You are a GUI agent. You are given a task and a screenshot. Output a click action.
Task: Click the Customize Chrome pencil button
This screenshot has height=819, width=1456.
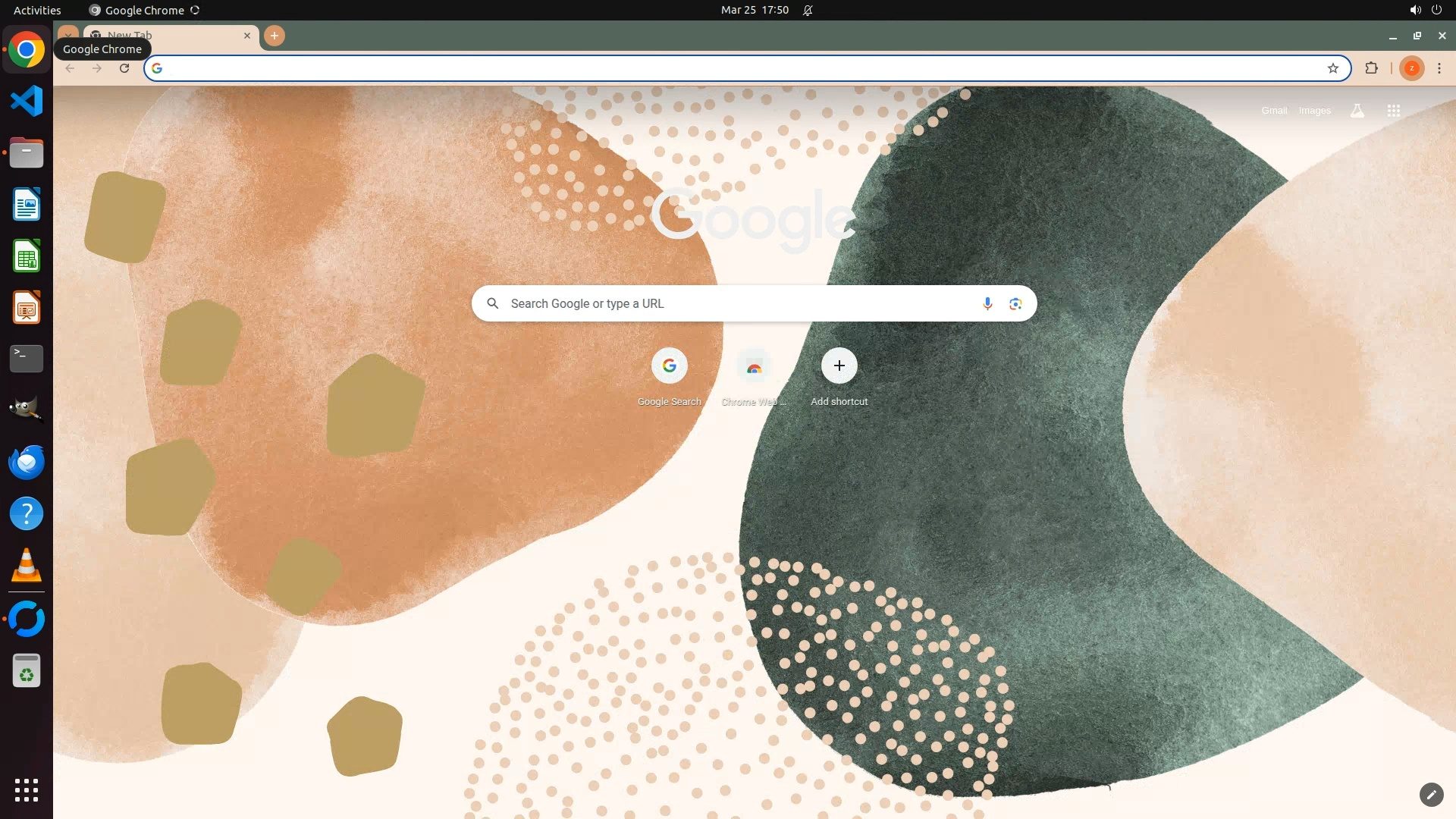point(1430,794)
